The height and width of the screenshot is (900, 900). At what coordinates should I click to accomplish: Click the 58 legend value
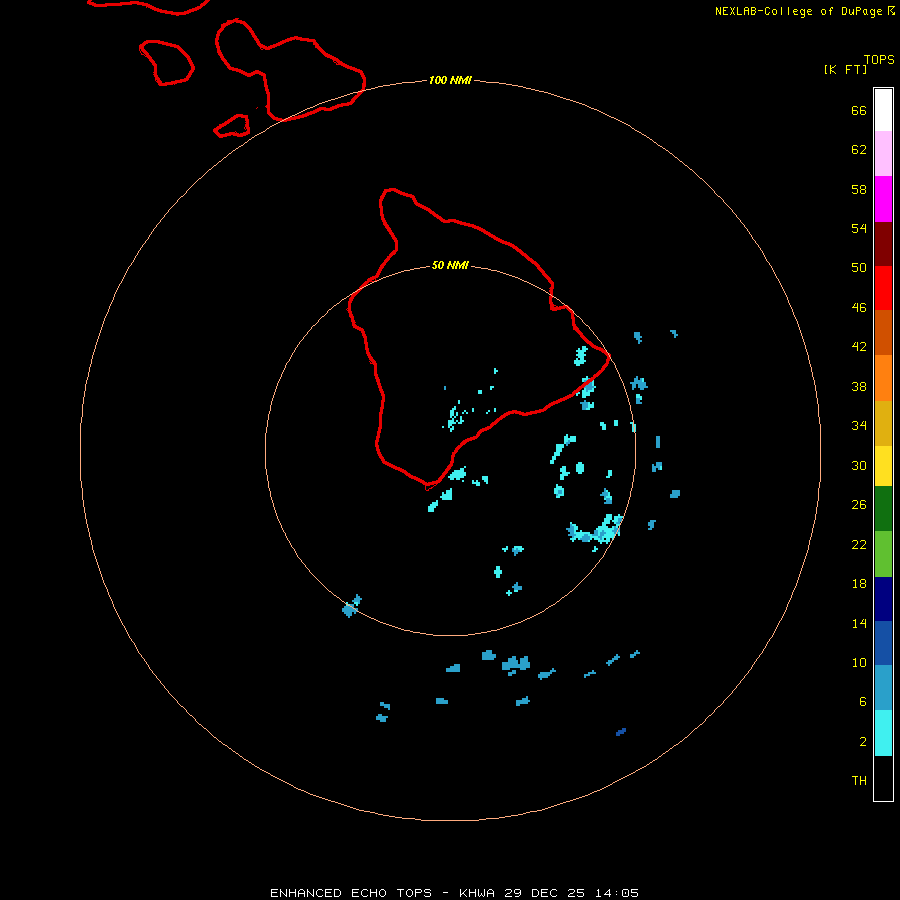[859, 189]
